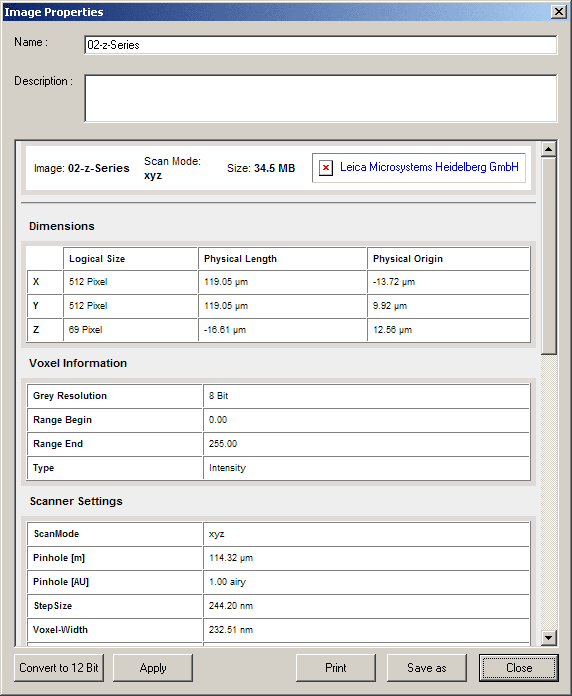This screenshot has height=696, width=572.
Task: Click the vertical scrollbar thumb
Action: pos(548,256)
